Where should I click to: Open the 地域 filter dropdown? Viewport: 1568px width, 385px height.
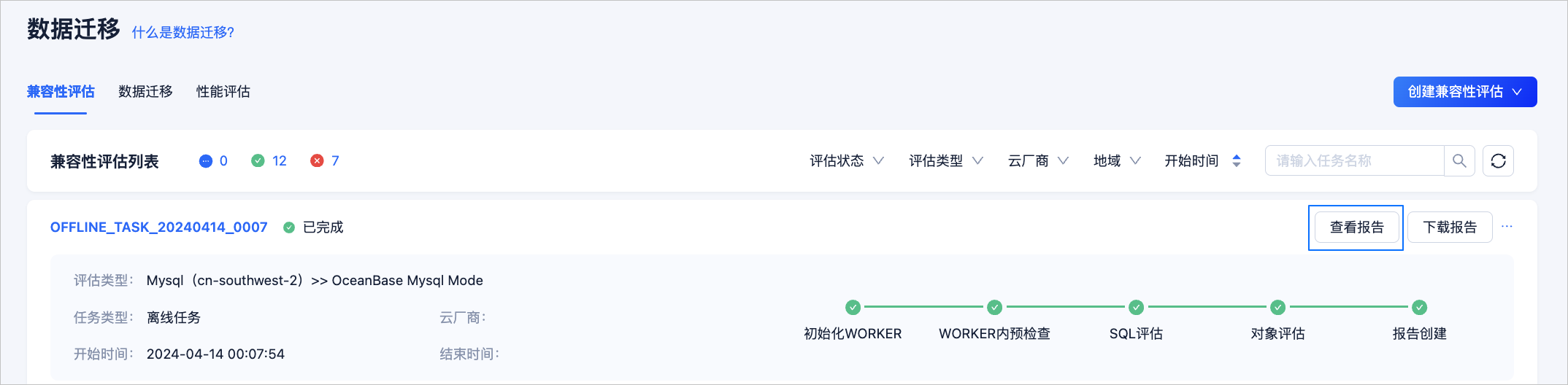tap(1117, 161)
